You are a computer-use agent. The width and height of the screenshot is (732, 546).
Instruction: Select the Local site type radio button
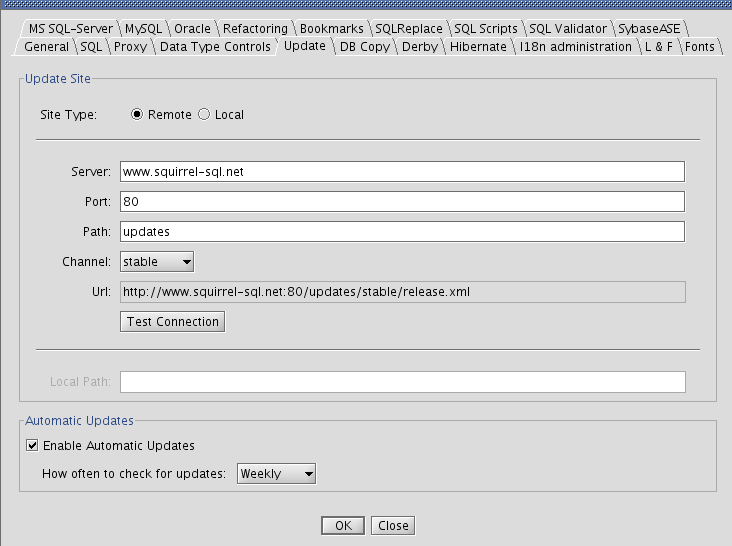tap(205, 115)
